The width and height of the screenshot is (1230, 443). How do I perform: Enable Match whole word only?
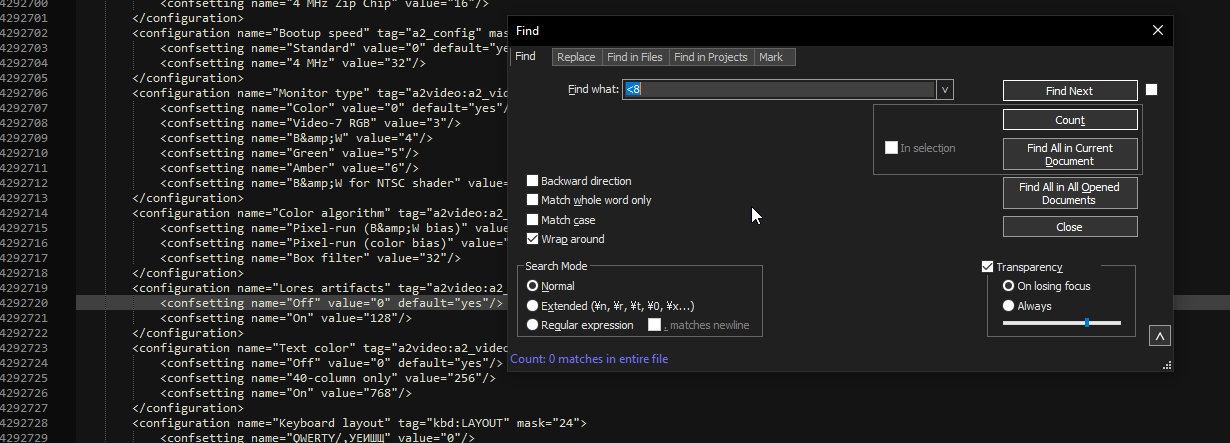click(533, 200)
